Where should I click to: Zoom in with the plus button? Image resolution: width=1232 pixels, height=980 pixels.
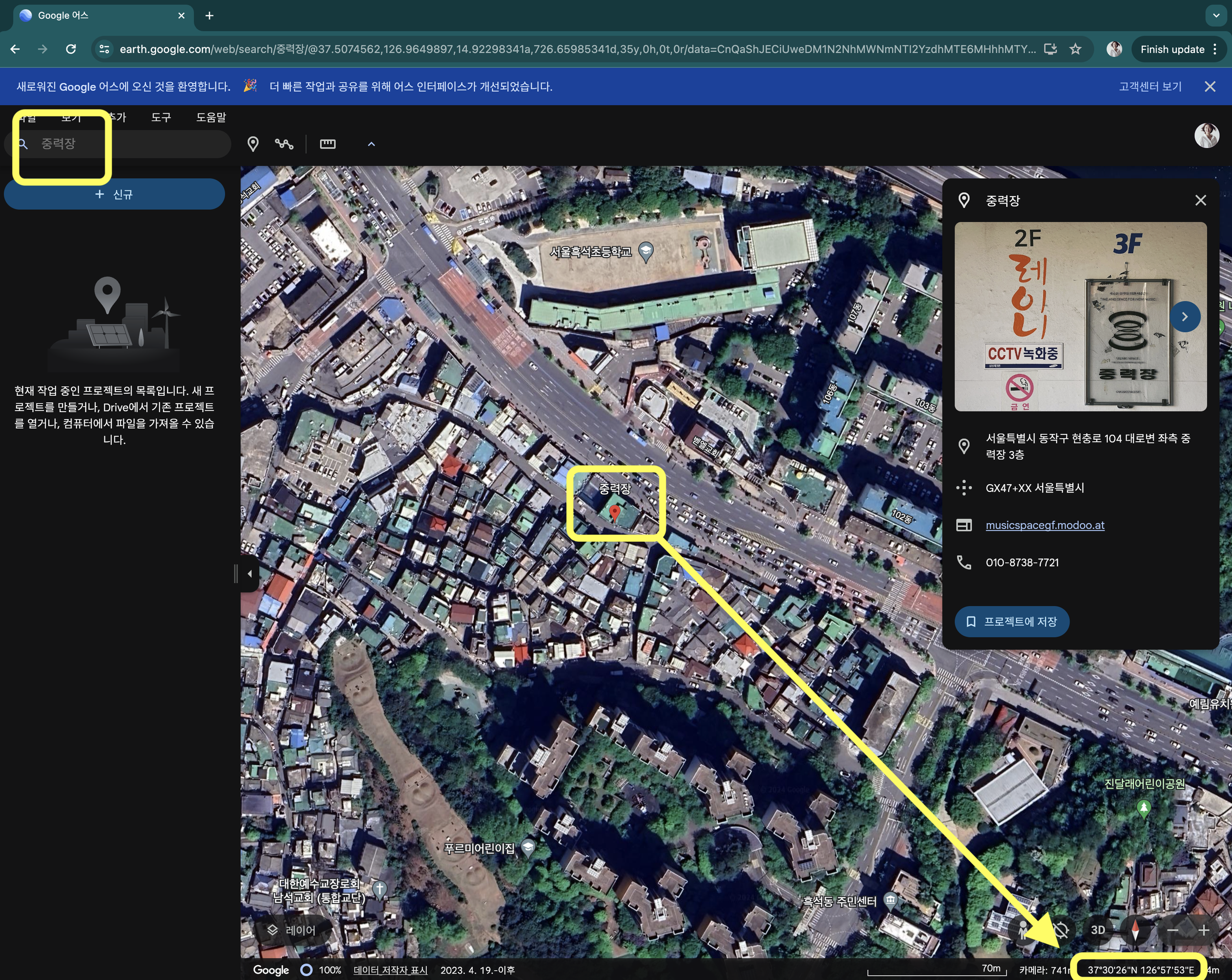pos(1203,930)
